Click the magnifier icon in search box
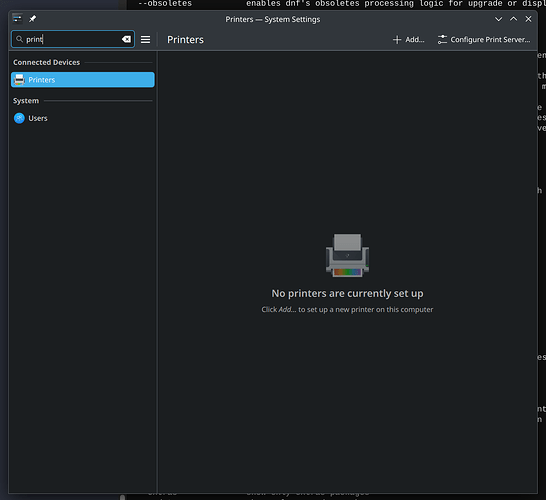546x500 pixels. pyautogui.click(x=20, y=39)
